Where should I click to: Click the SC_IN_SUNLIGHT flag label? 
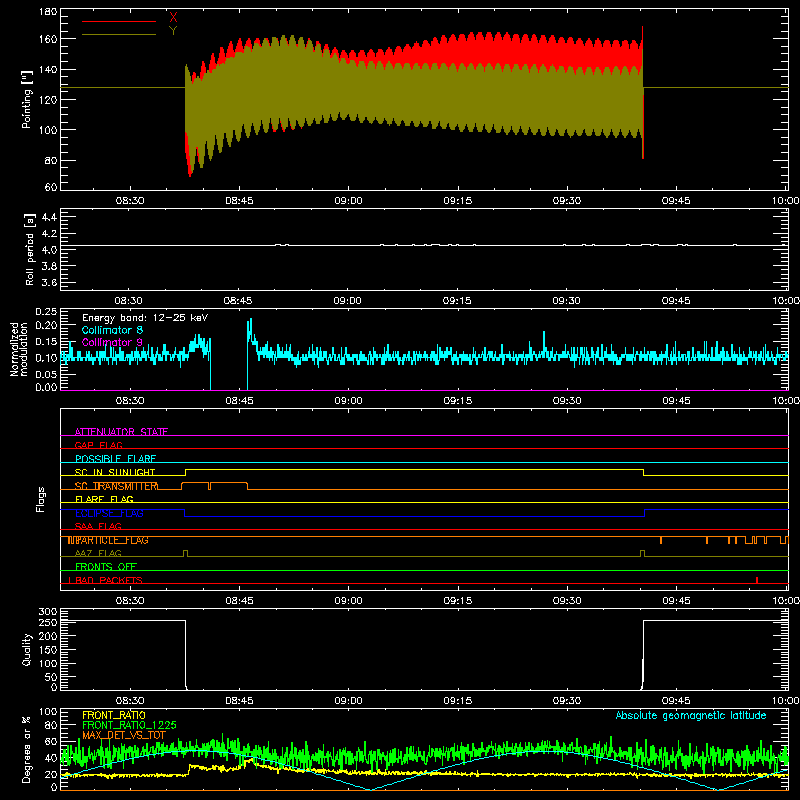(115, 472)
